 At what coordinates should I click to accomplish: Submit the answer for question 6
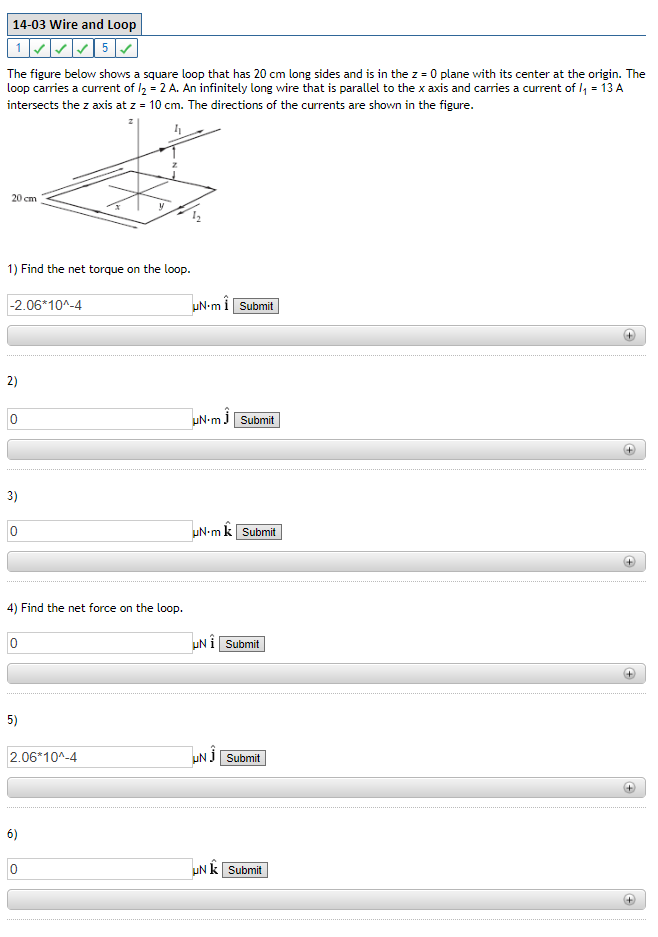(244, 870)
